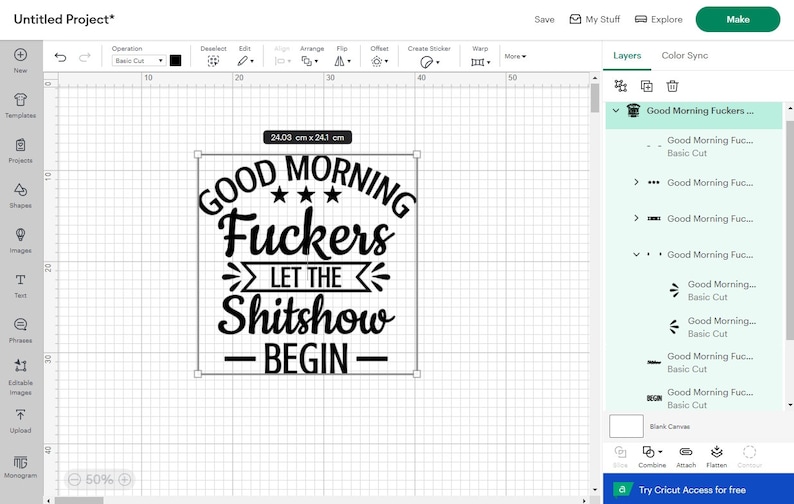Click Create Sticker icon
The height and width of the screenshot is (504, 794).
click(429, 62)
